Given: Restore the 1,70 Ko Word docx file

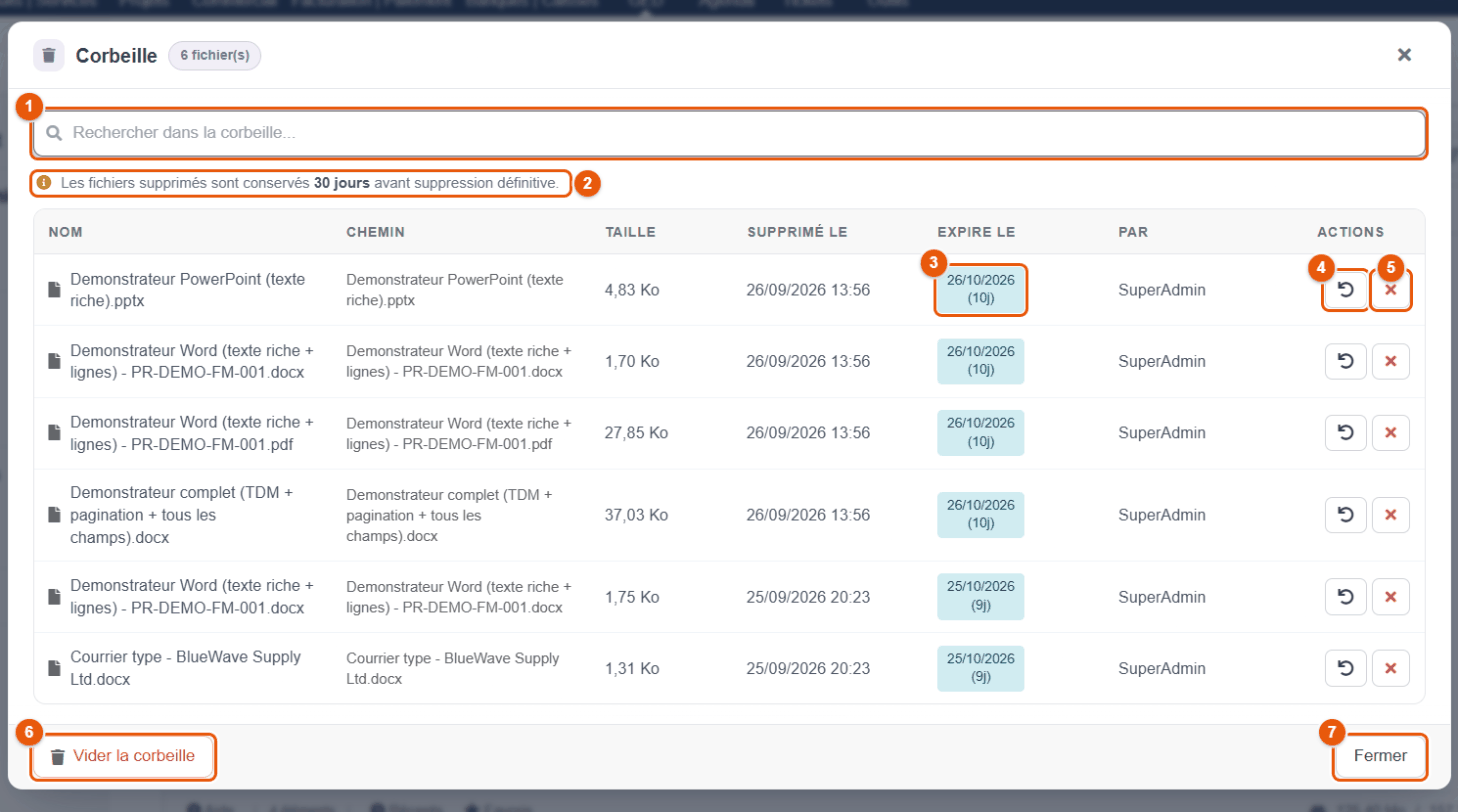Looking at the screenshot, I should [x=1345, y=361].
